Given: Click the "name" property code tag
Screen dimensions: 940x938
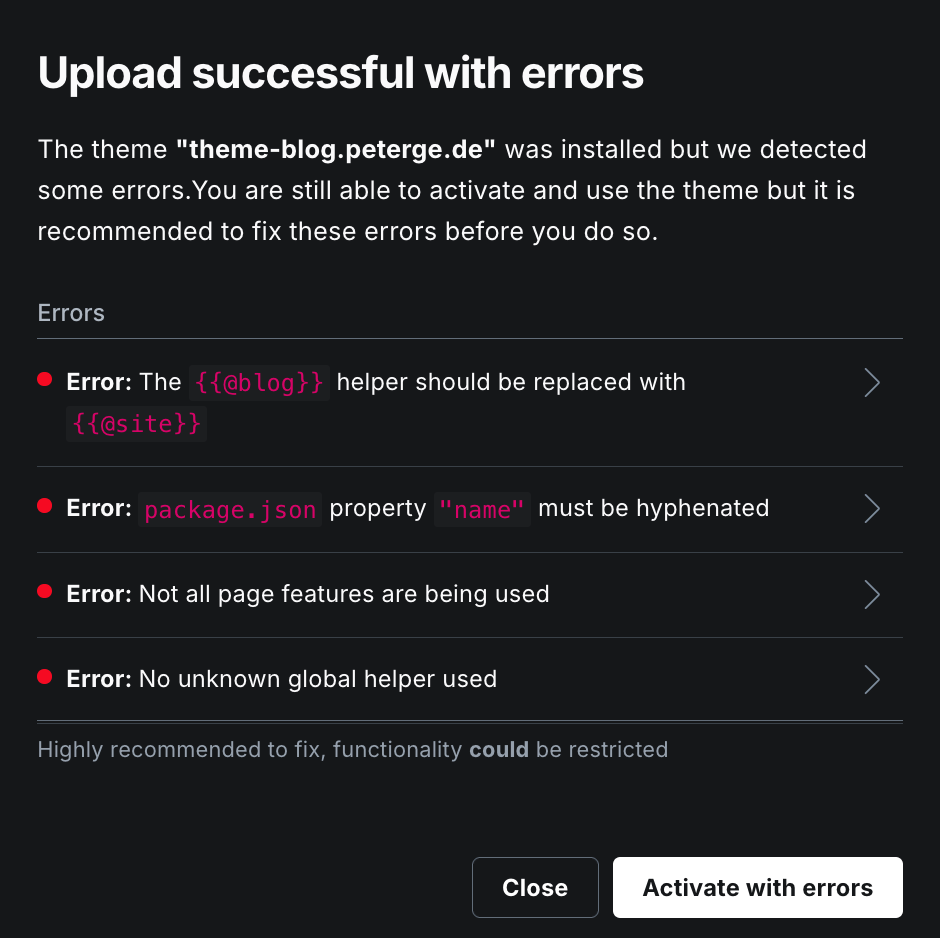Looking at the screenshot, I should pos(482,509).
